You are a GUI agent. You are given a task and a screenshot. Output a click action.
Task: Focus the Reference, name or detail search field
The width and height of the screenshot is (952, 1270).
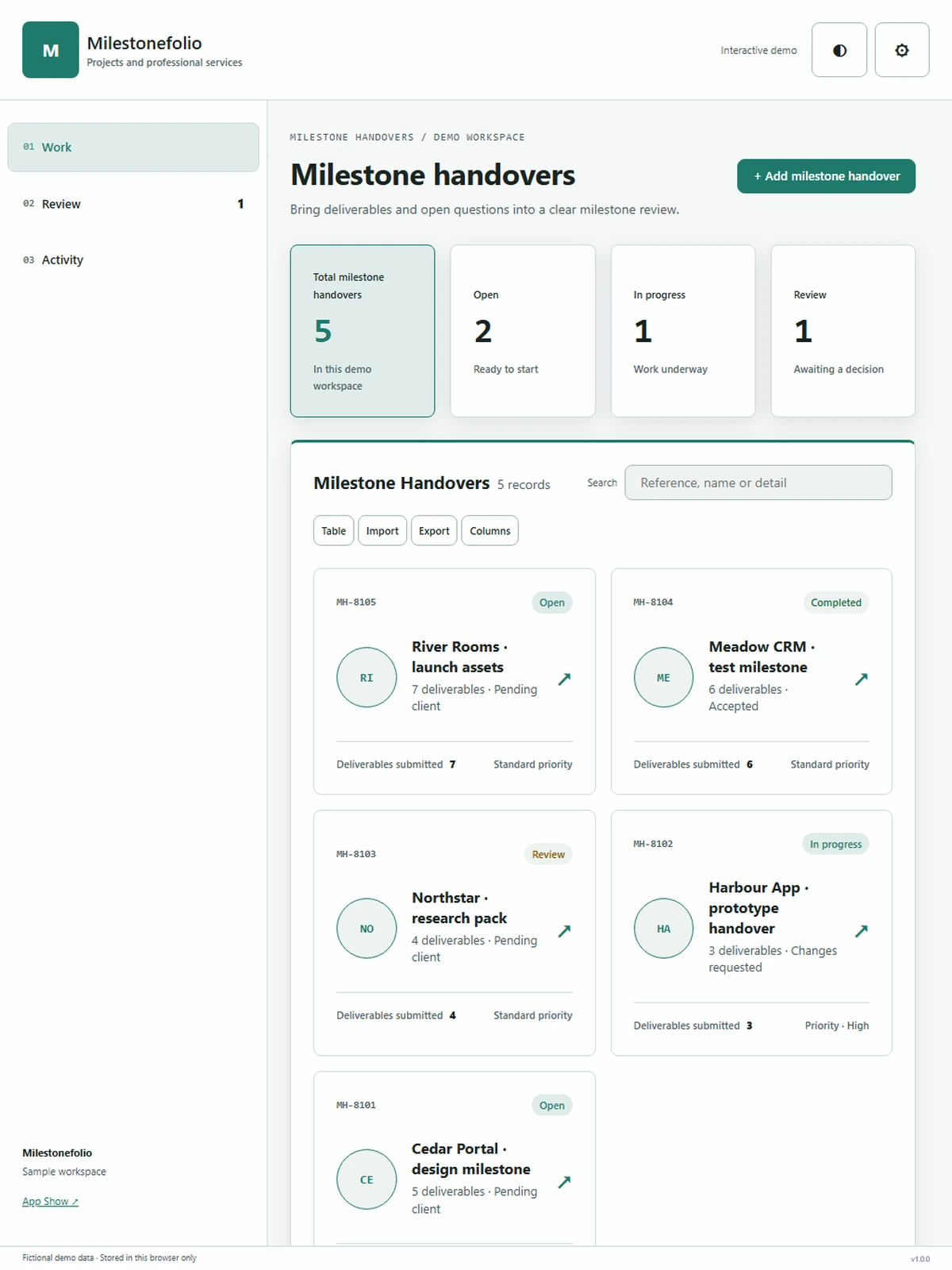[758, 483]
